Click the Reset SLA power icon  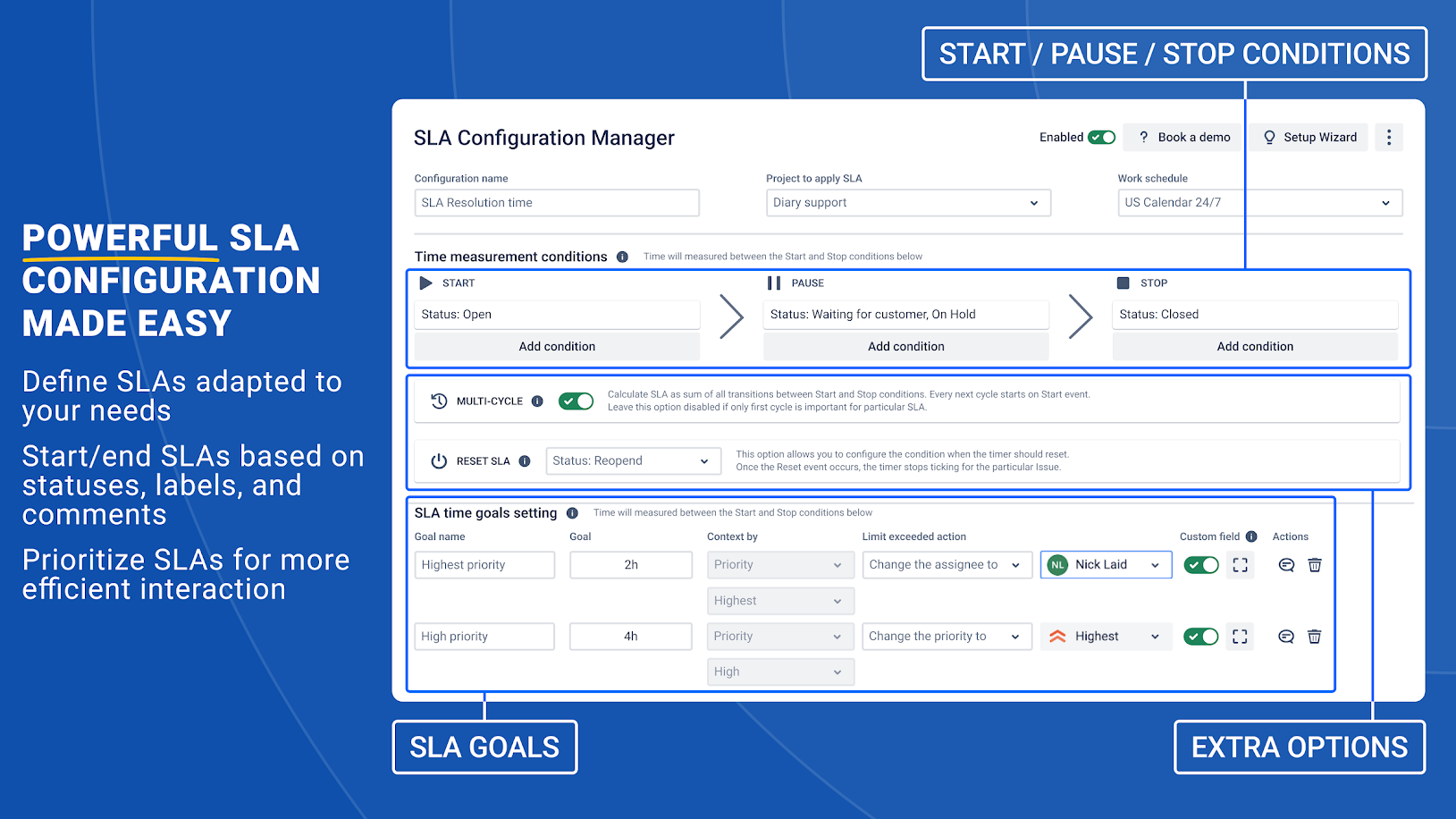click(x=439, y=460)
